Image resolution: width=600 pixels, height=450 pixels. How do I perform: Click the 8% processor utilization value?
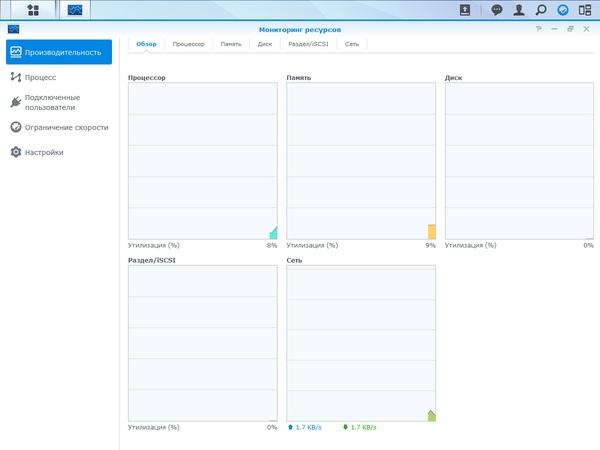tap(272, 245)
